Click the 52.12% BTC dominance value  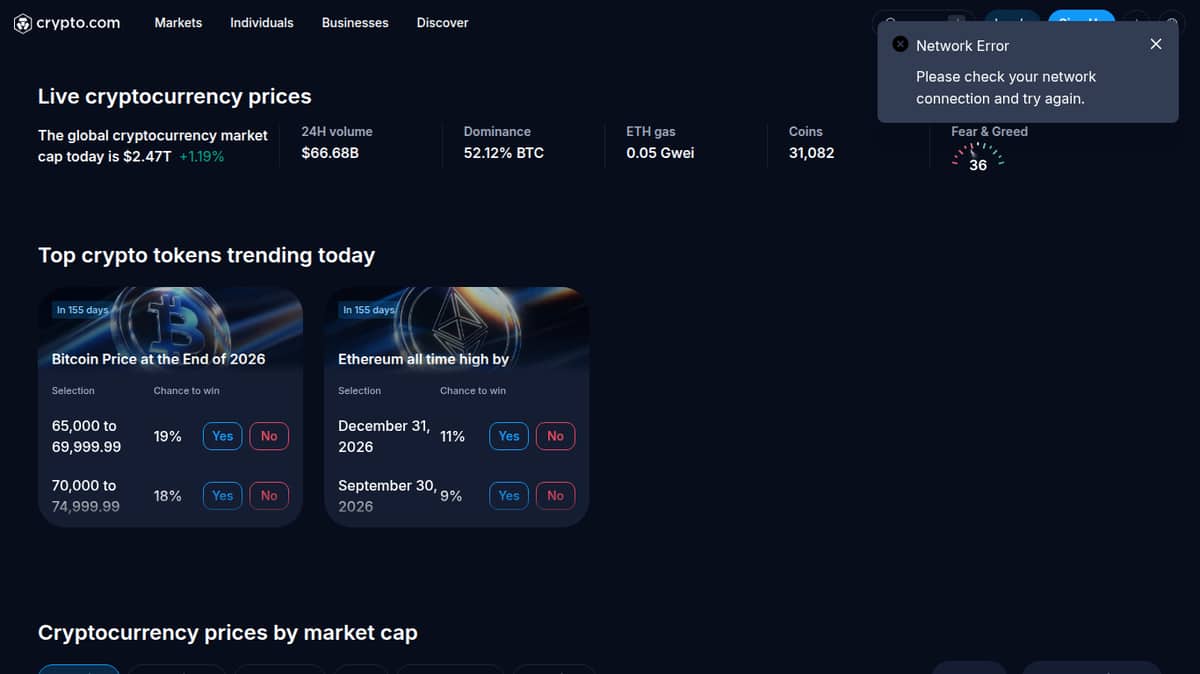coord(504,153)
